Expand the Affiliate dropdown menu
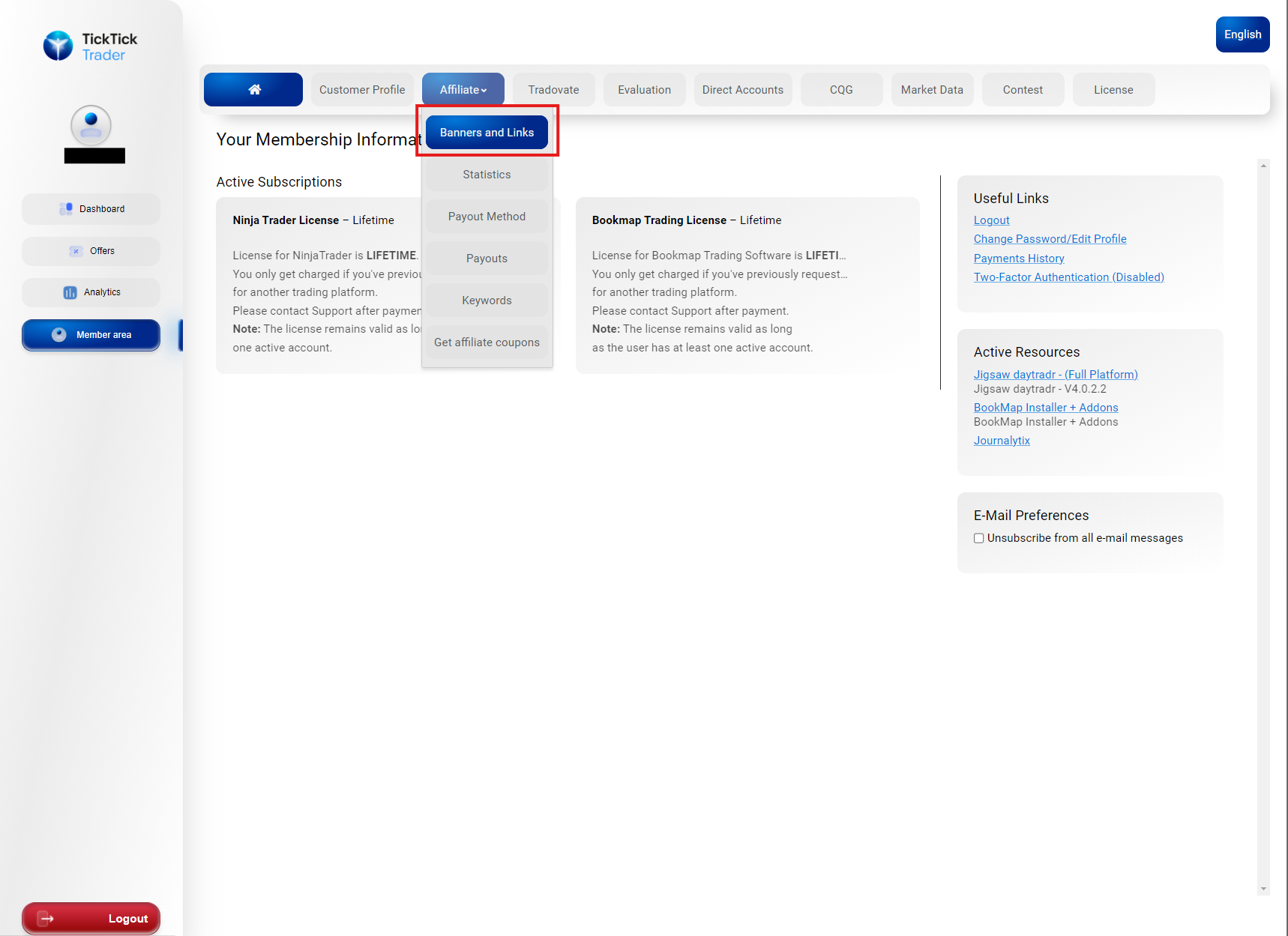The image size is (1288, 936). click(x=463, y=89)
